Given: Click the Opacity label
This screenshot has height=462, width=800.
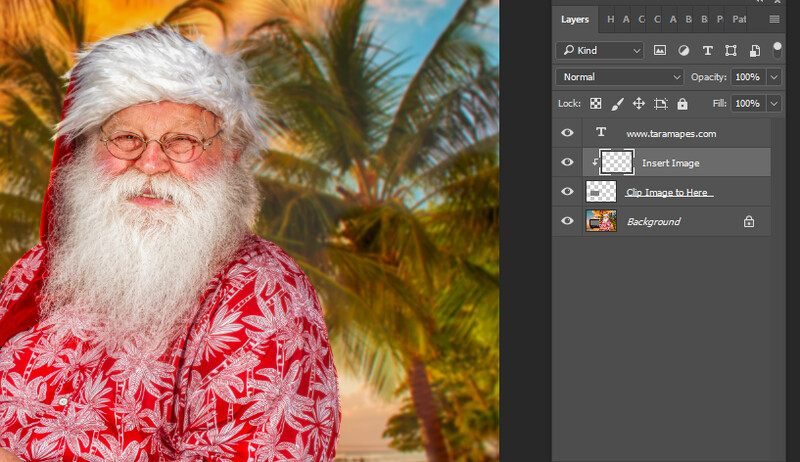Looking at the screenshot, I should pos(708,77).
